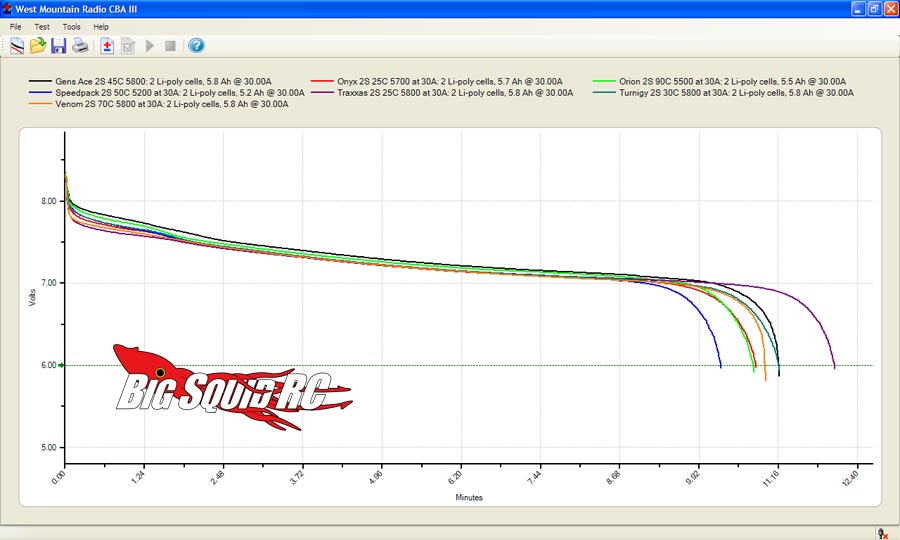The width and height of the screenshot is (900, 540).
Task: Click black Gens Ace legend line swatch
Action: [40, 81]
